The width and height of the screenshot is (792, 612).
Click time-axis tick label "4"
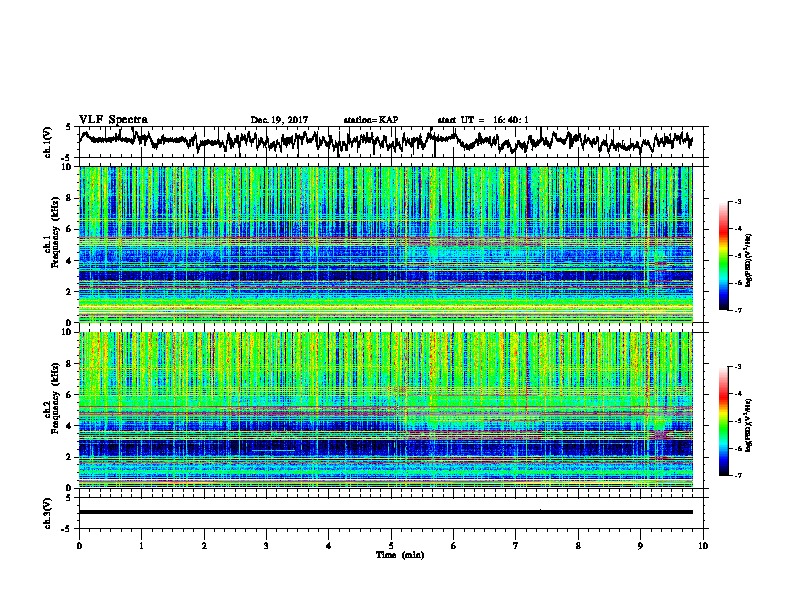pos(329,546)
